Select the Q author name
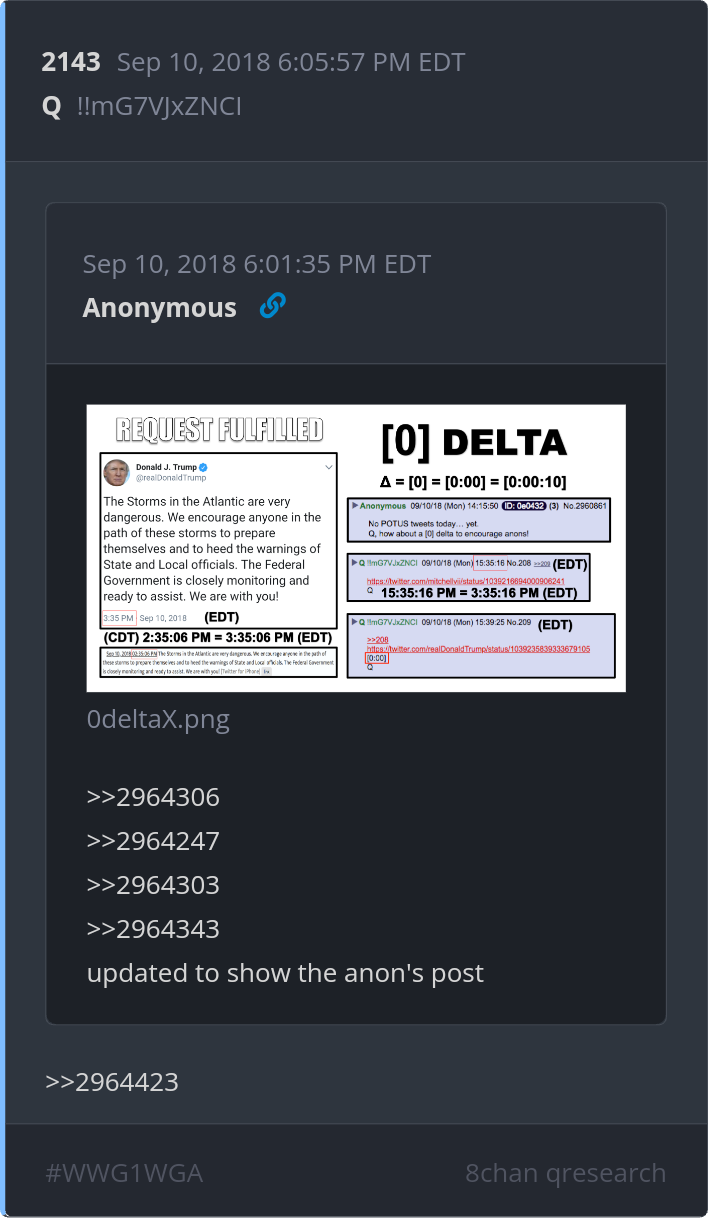710x1218 pixels. pos(52,106)
